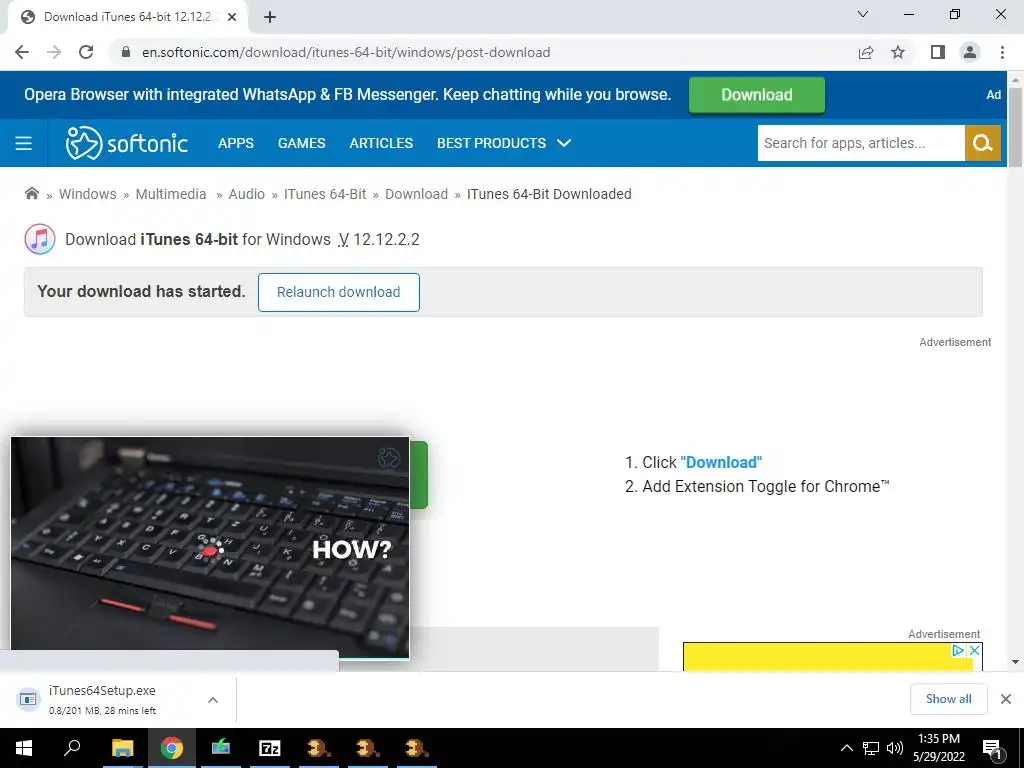
Task: Click the iTunes music note app icon
Action: (40, 239)
